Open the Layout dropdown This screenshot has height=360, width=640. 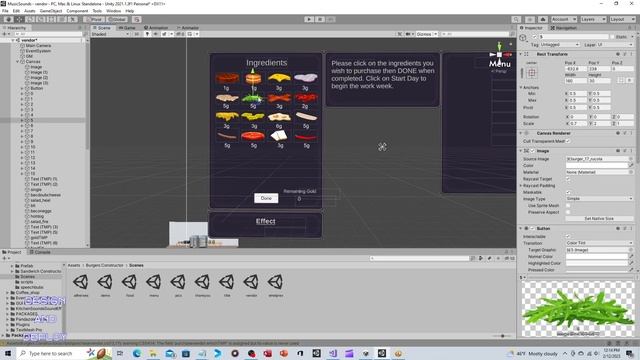(x=622, y=19)
